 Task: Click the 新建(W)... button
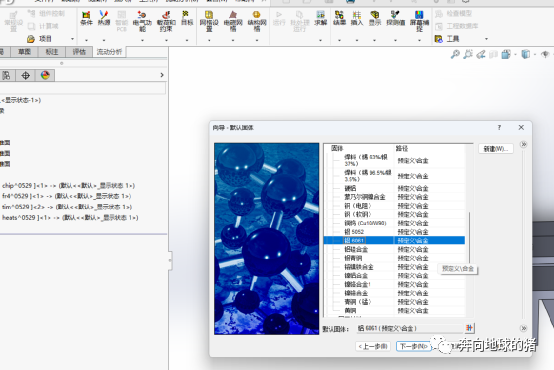[x=496, y=149]
